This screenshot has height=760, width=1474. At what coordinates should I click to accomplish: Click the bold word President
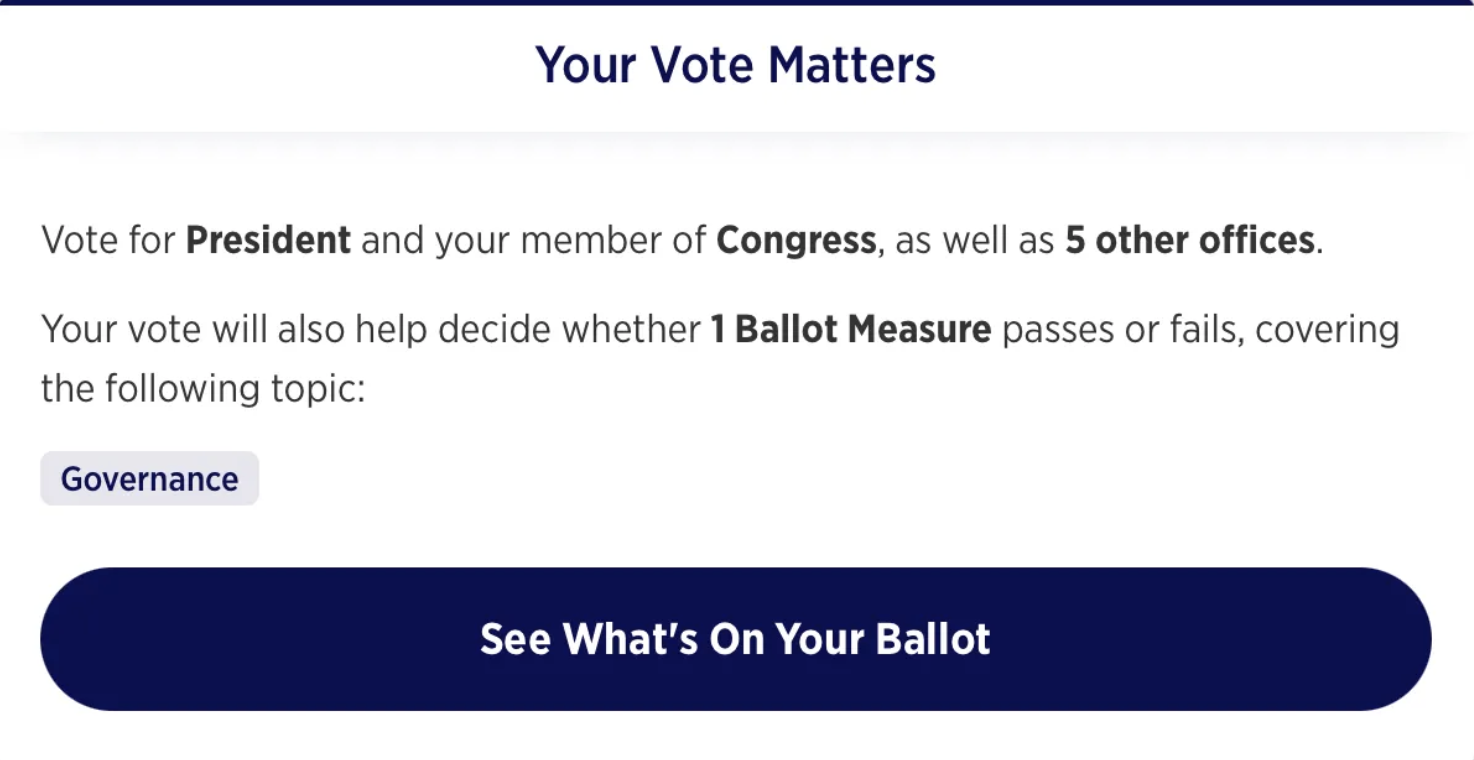tap(268, 241)
